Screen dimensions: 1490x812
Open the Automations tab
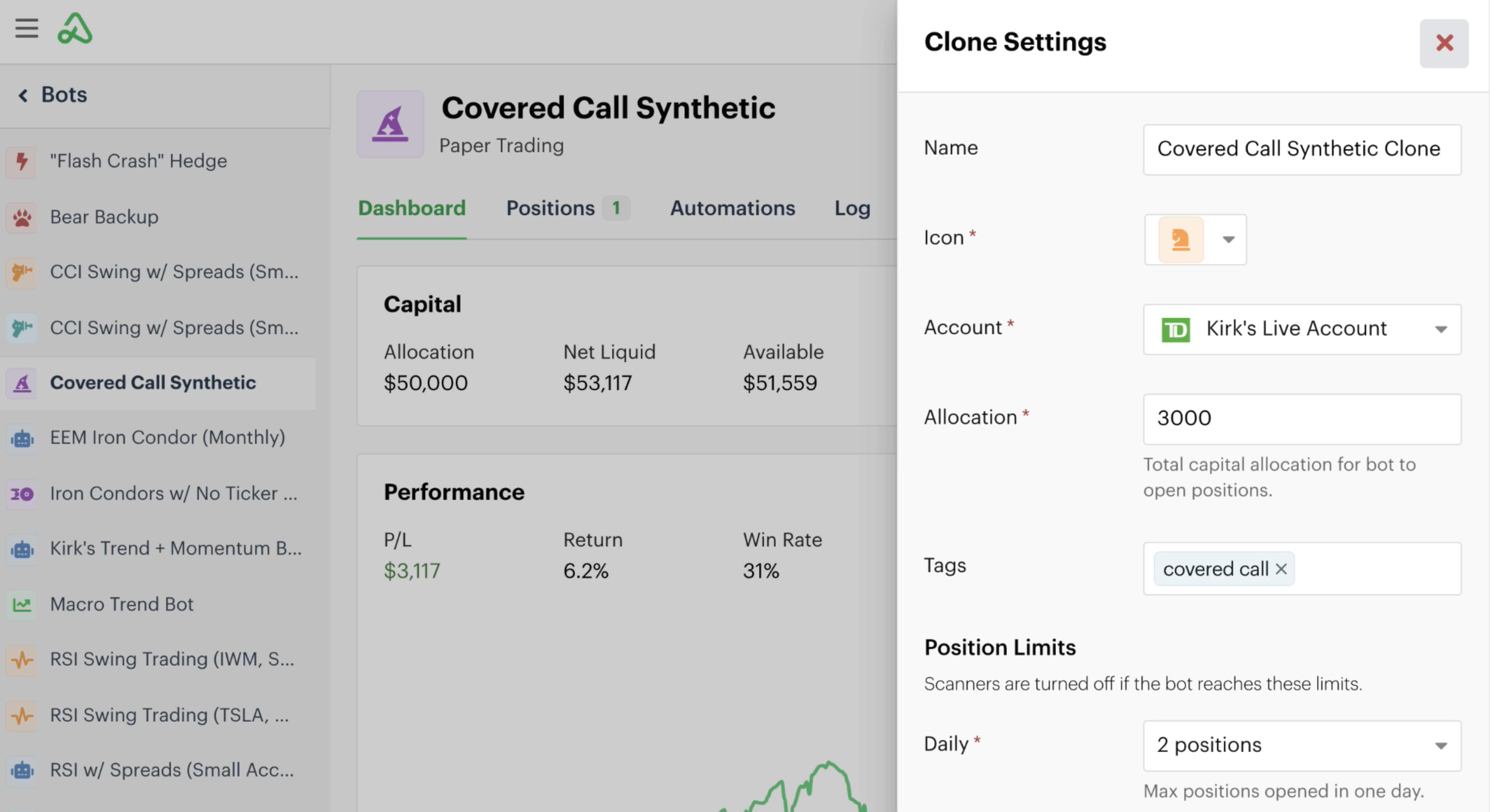pos(732,208)
